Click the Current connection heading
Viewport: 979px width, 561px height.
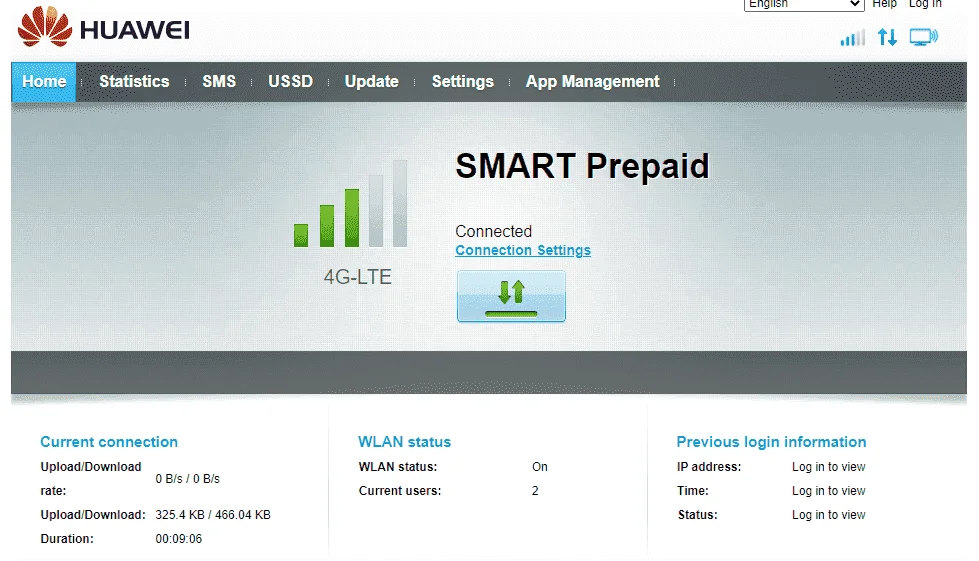click(109, 442)
